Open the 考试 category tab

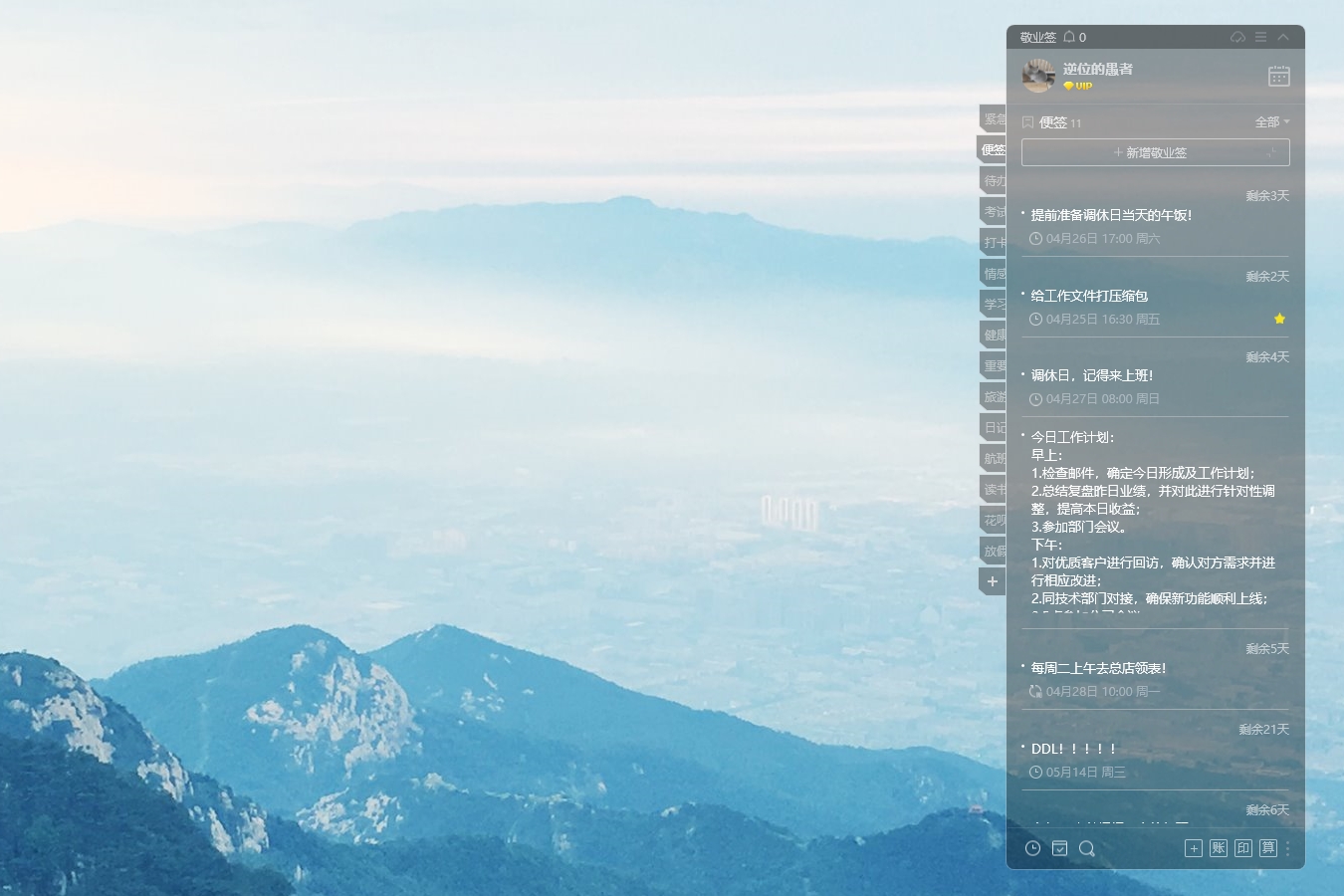(x=993, y=212)
